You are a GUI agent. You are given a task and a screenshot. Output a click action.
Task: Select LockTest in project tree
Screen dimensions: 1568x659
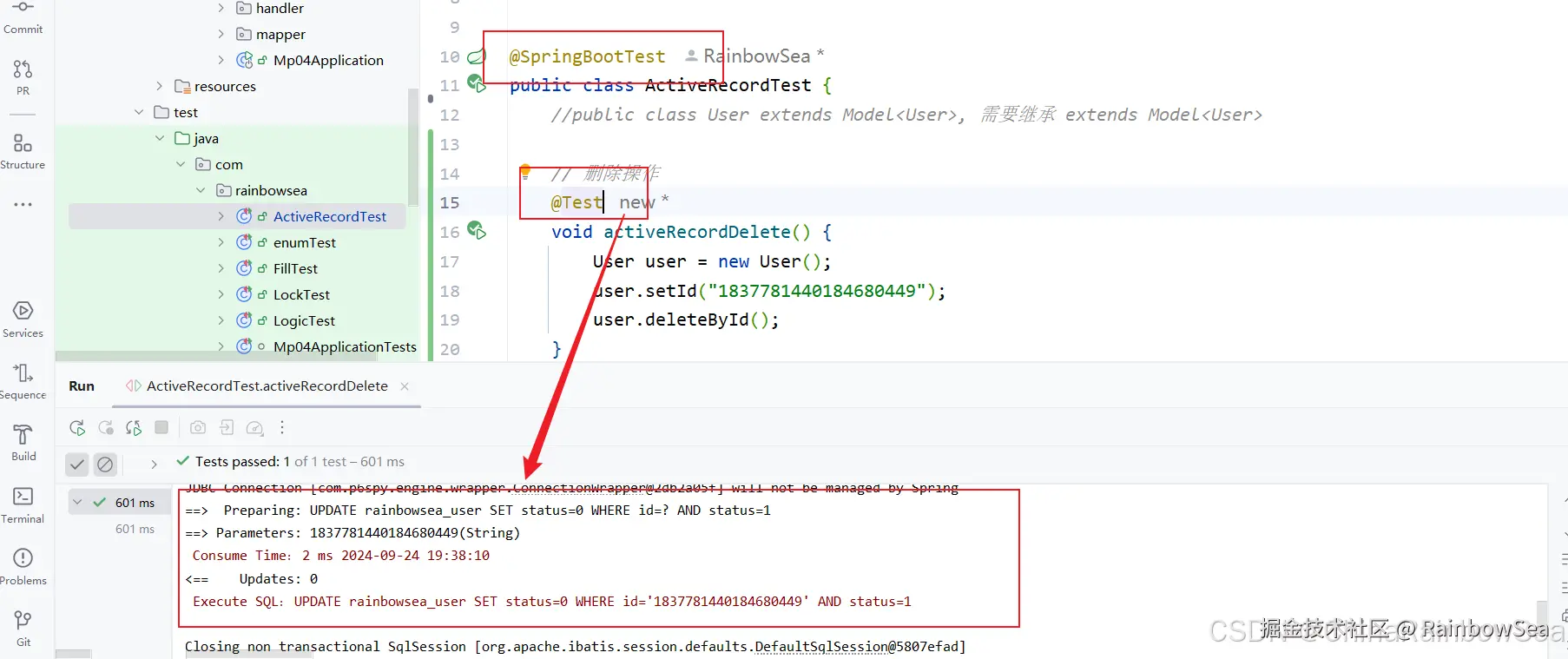(x=301, y=294)
